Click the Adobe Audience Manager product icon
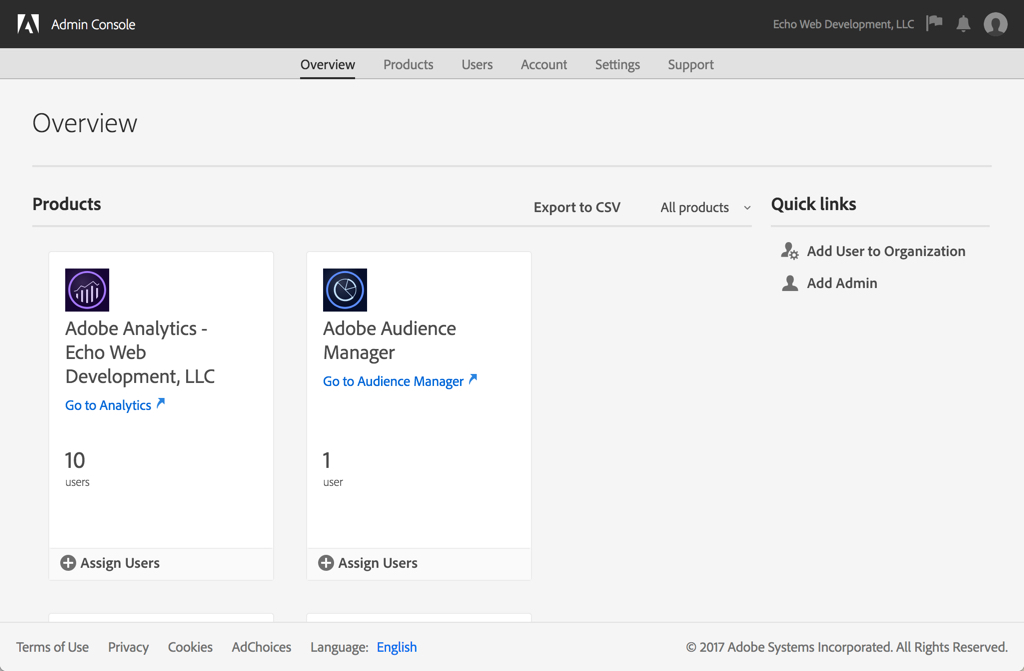1024x671 pixels. click(x=345, y=290)
